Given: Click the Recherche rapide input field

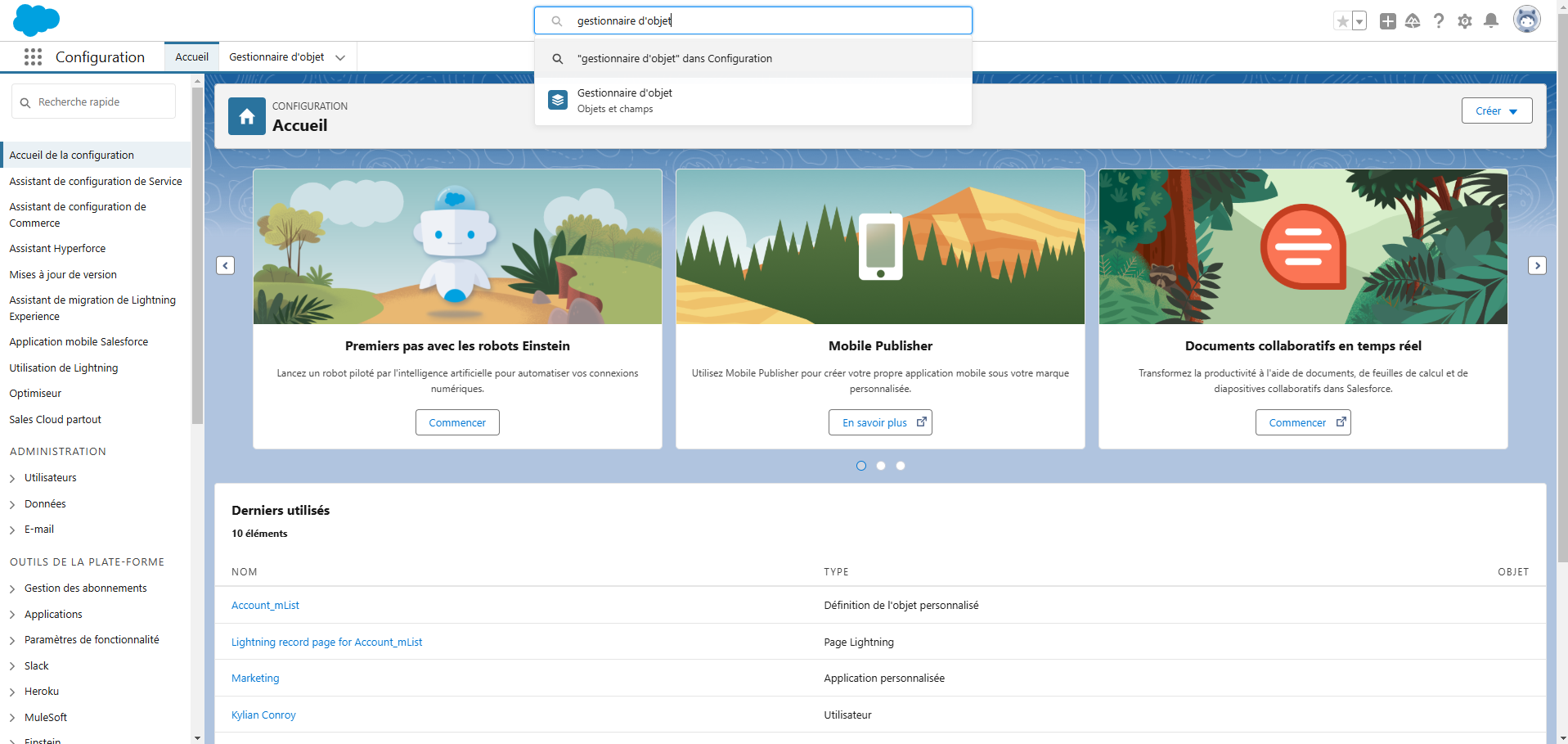Looking at the screenshot, I should tap(93, 101).
